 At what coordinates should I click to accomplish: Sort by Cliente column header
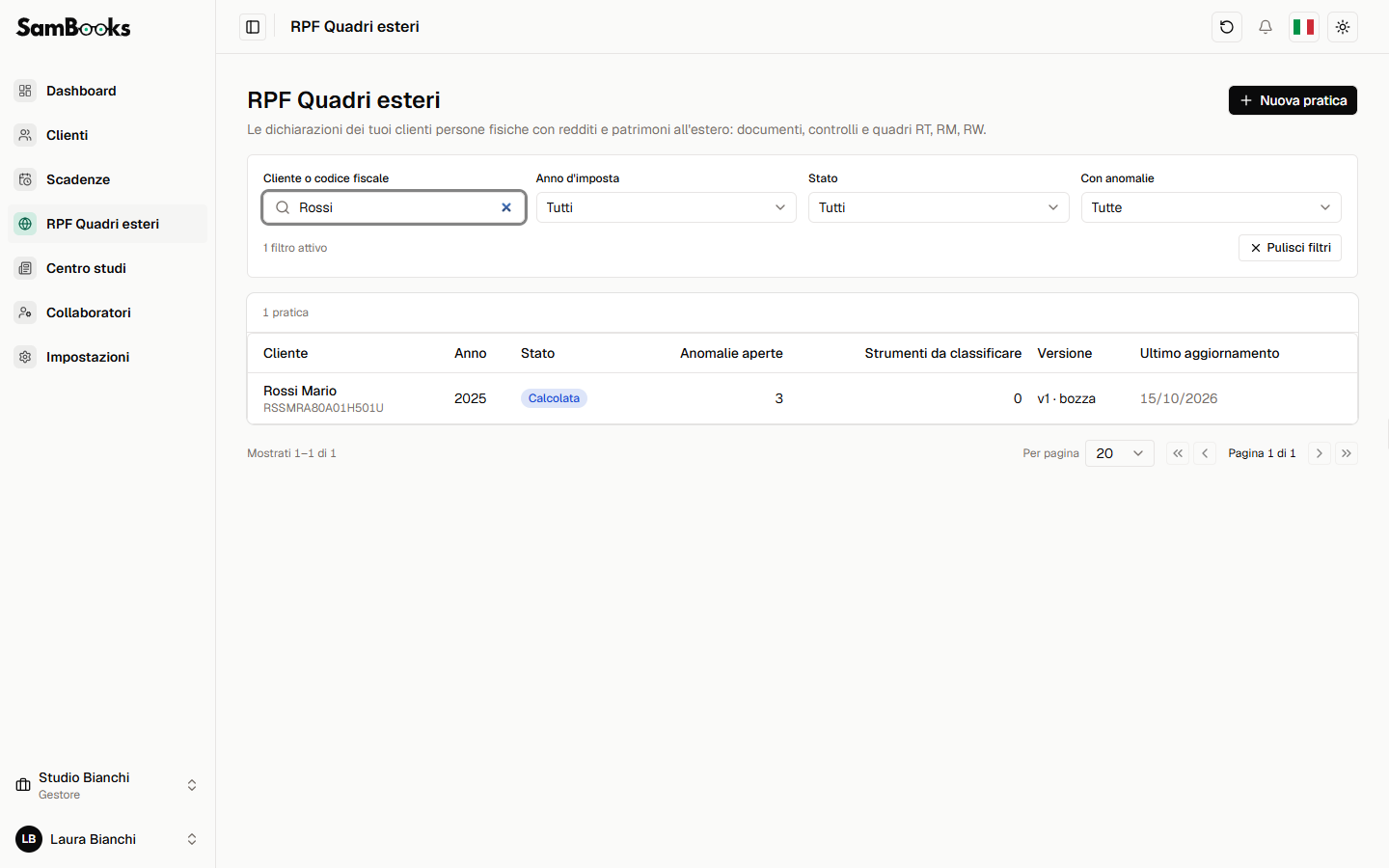[286, 353]
